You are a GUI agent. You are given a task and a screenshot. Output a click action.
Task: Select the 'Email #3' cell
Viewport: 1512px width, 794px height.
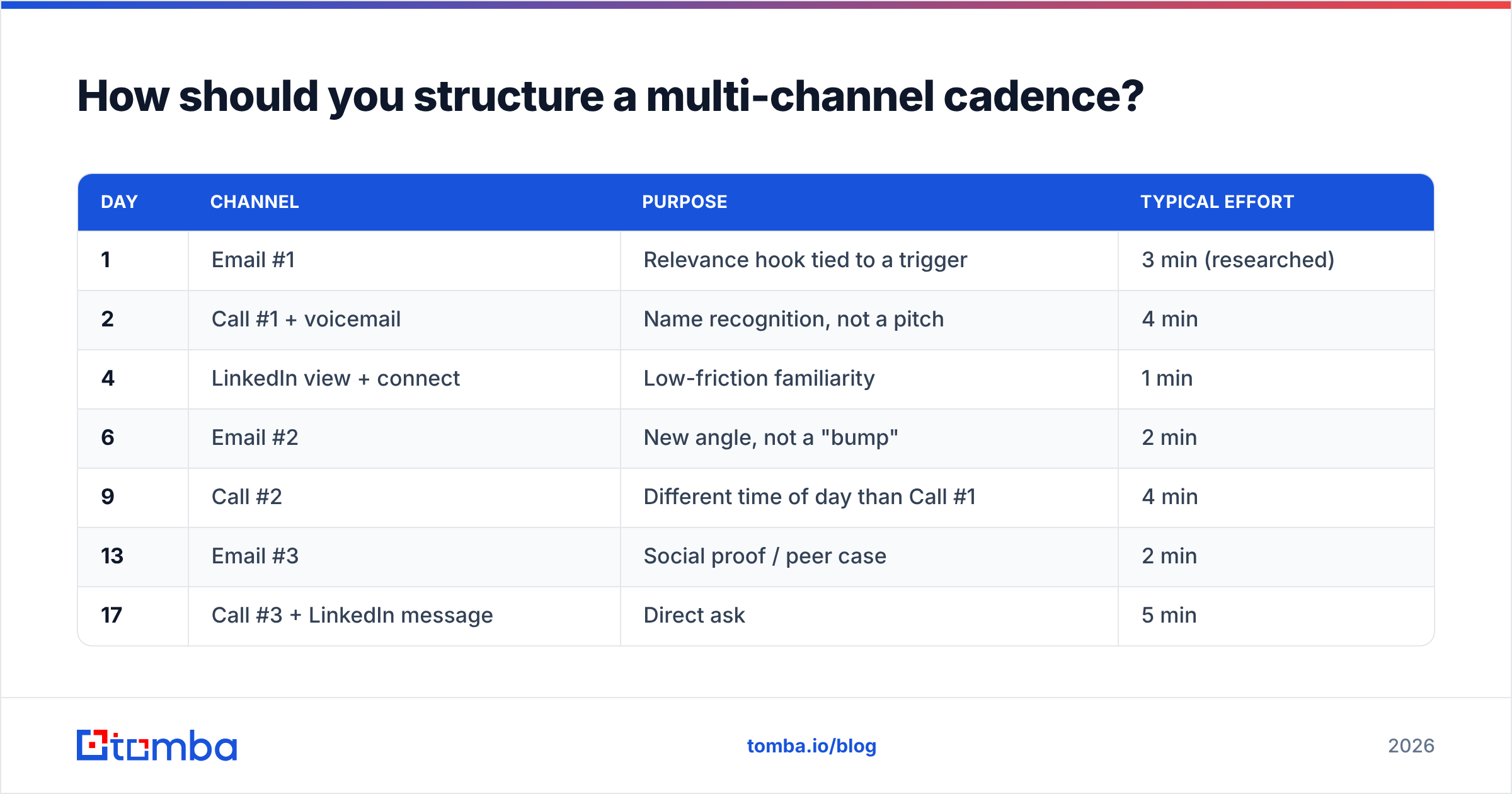404,556
